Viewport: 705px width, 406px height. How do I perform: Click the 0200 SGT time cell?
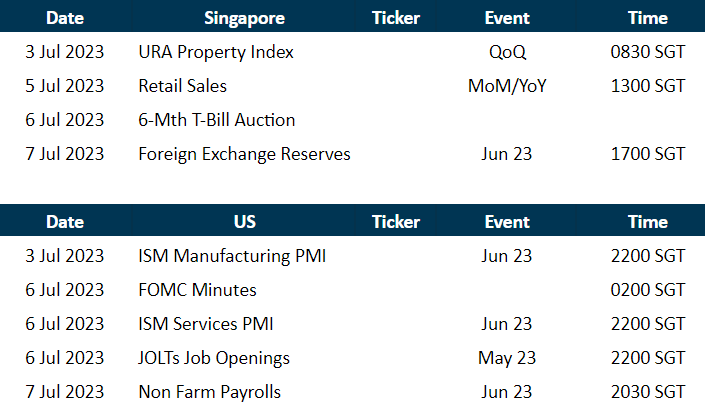[x=648, y=290]
